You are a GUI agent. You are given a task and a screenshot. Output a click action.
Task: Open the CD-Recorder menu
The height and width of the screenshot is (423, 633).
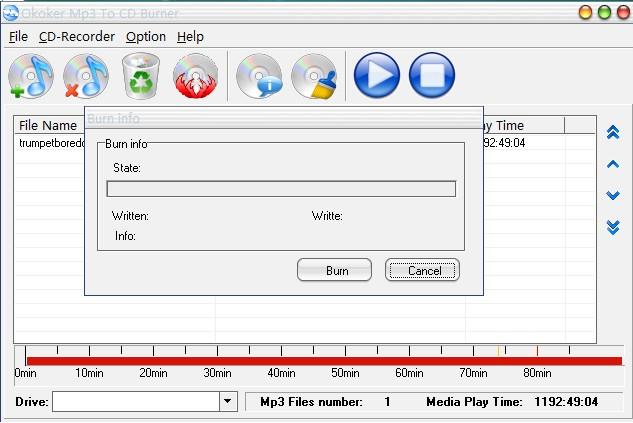click(77, 37)
